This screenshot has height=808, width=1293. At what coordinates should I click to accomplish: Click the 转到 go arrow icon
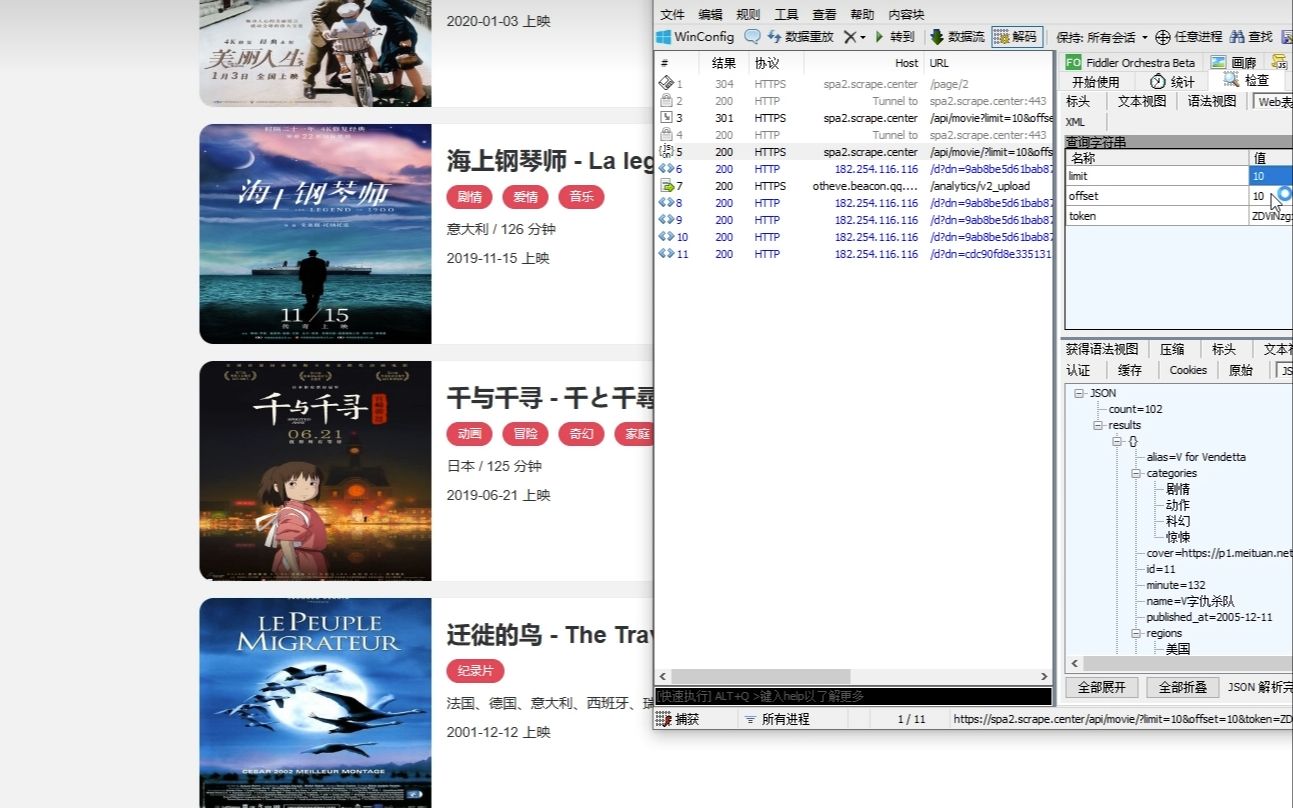pyautogui.click(x=880, y=37)
